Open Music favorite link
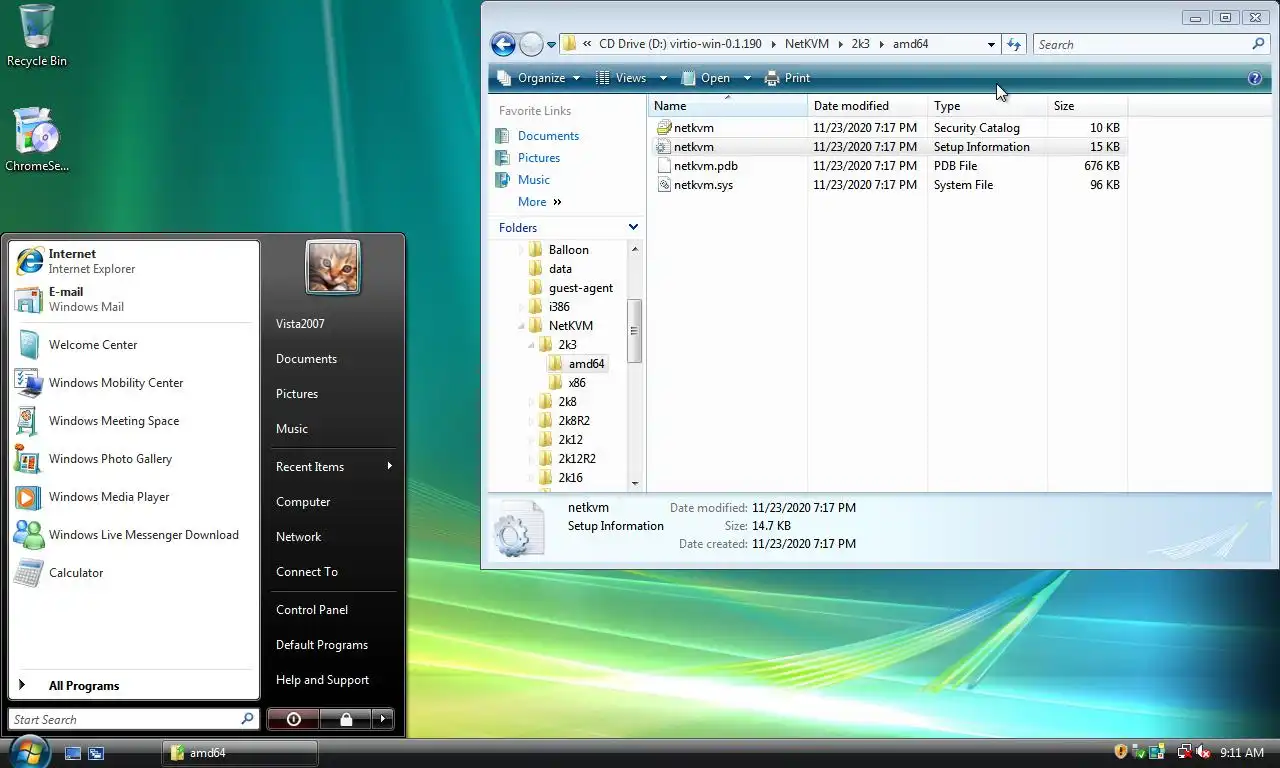Image resolution: width=1280 pixels, height=768 pixels. pos(533,180)
